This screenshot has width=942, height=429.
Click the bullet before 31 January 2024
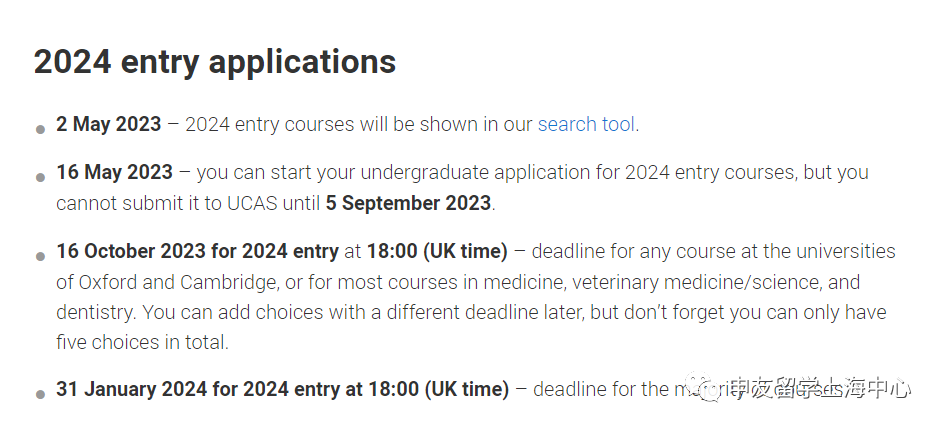coord(41,394)
